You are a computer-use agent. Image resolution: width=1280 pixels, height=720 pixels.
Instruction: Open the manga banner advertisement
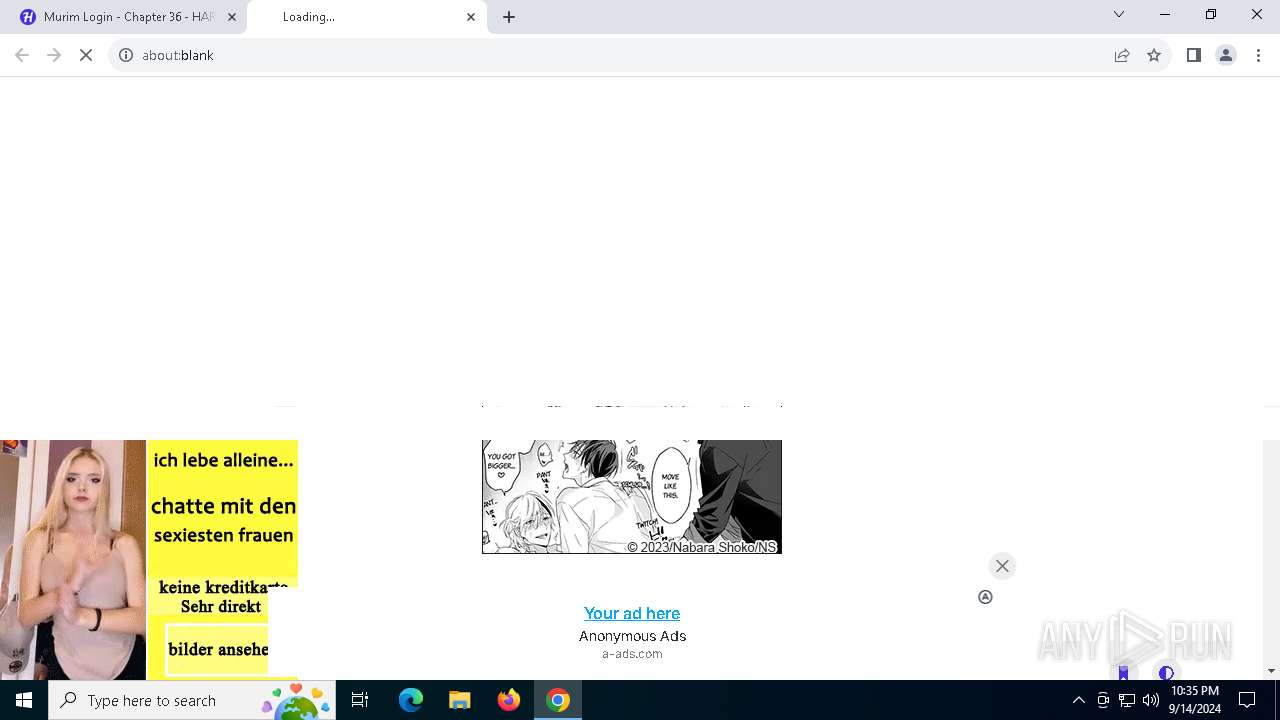pos(632,497)
